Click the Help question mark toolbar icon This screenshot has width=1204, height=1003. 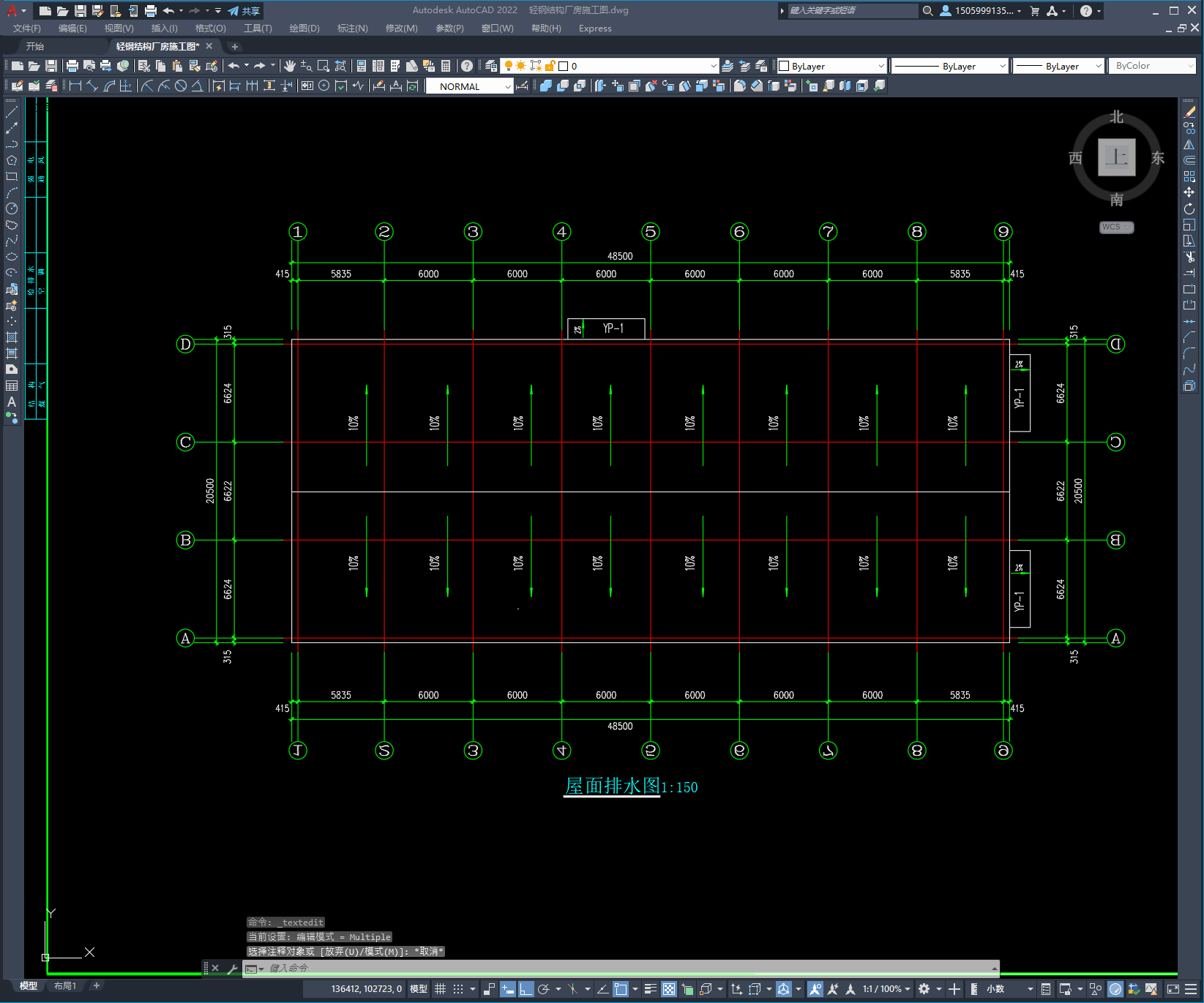point(467,66)
